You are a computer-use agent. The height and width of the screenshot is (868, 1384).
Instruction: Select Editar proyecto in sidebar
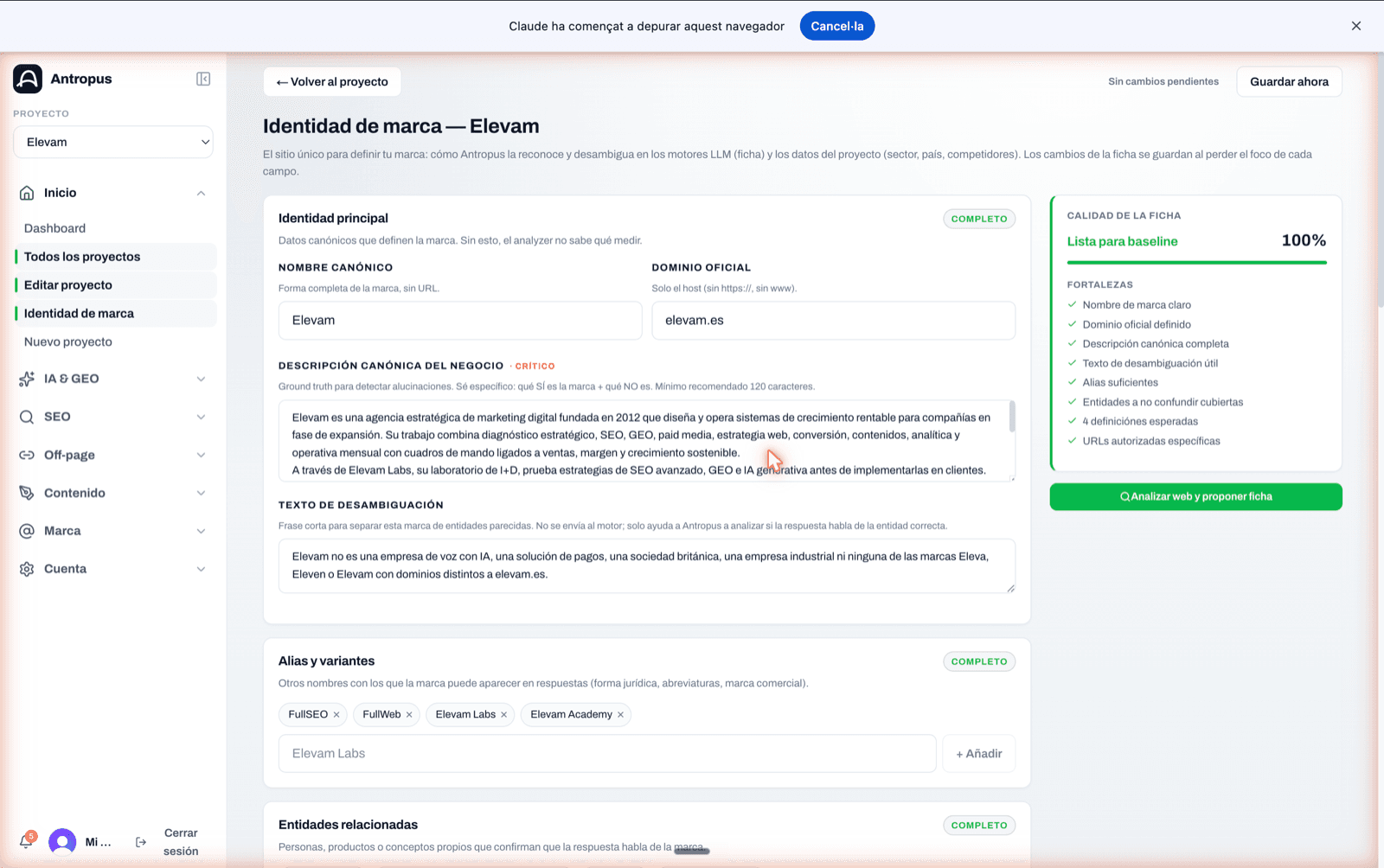pos(115,285)
